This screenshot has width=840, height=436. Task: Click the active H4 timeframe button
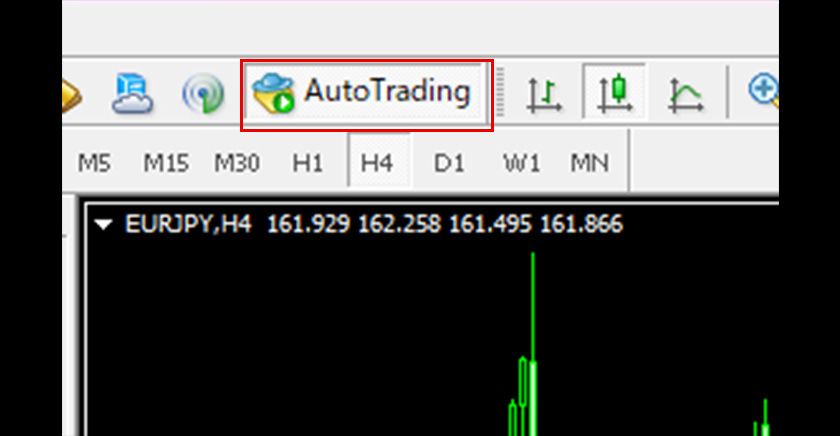tap(377, 162)
